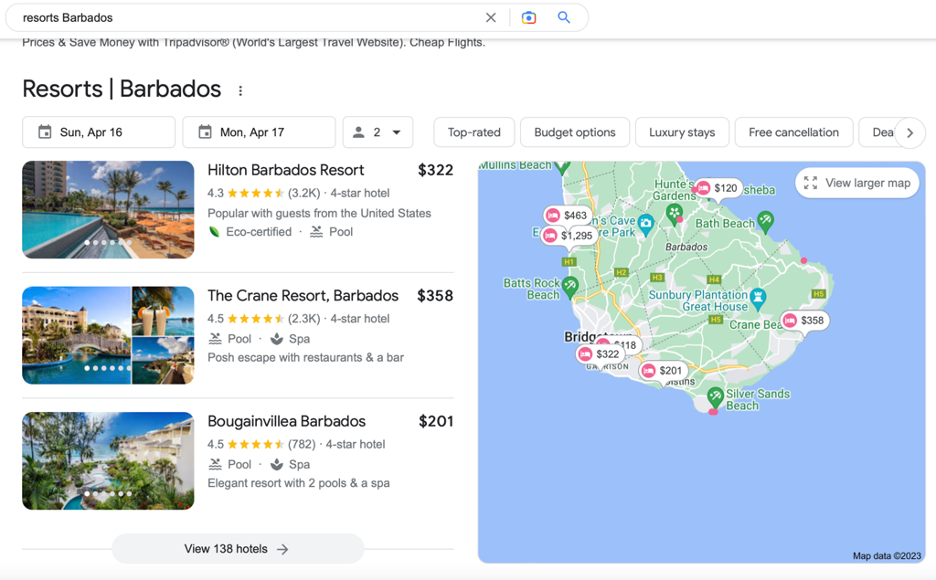Screen dimensions: 936x580
Task: Select the $201 map price marker
Action: tap(662, 371)
